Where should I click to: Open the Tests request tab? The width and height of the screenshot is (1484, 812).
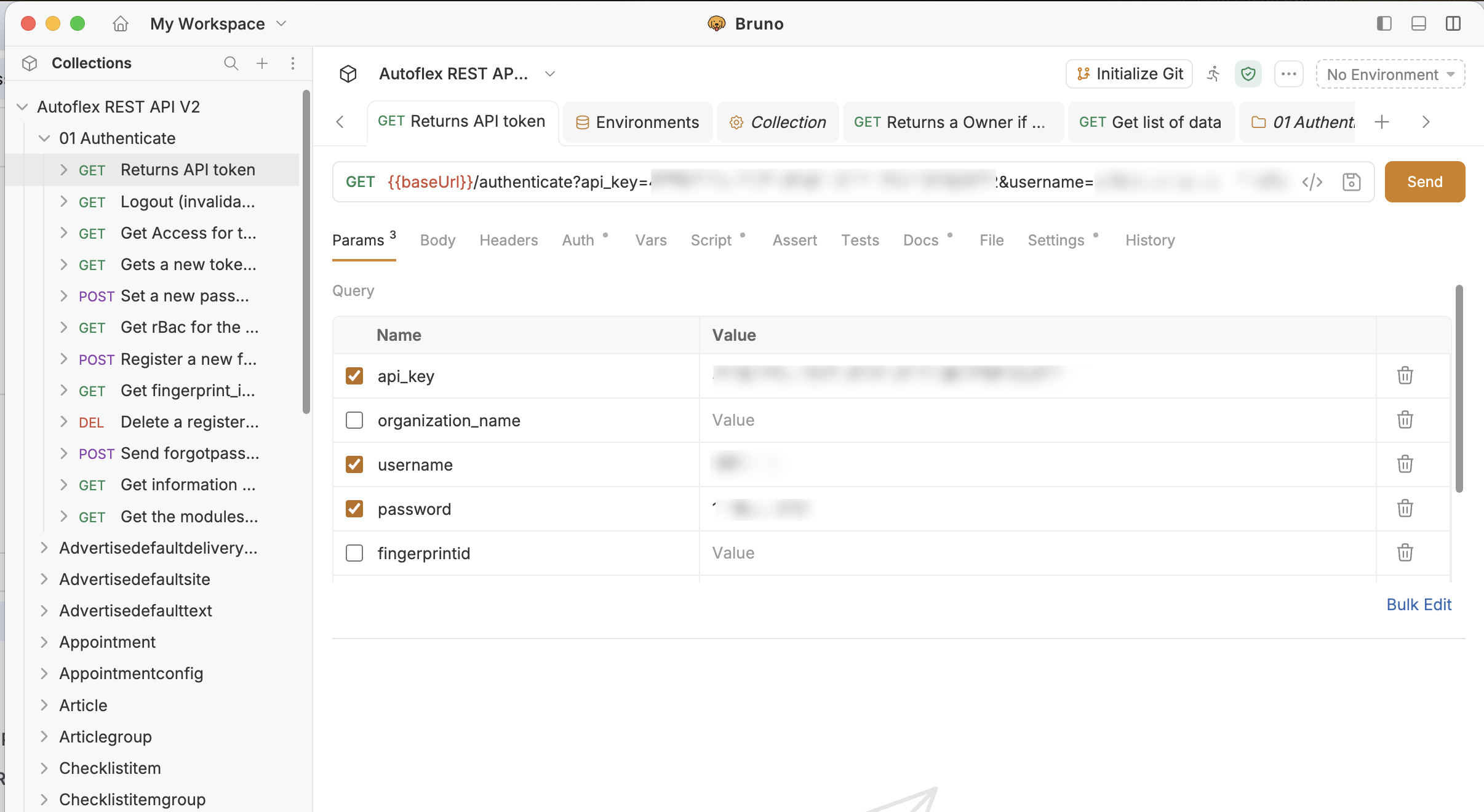(x=860, y=241)
